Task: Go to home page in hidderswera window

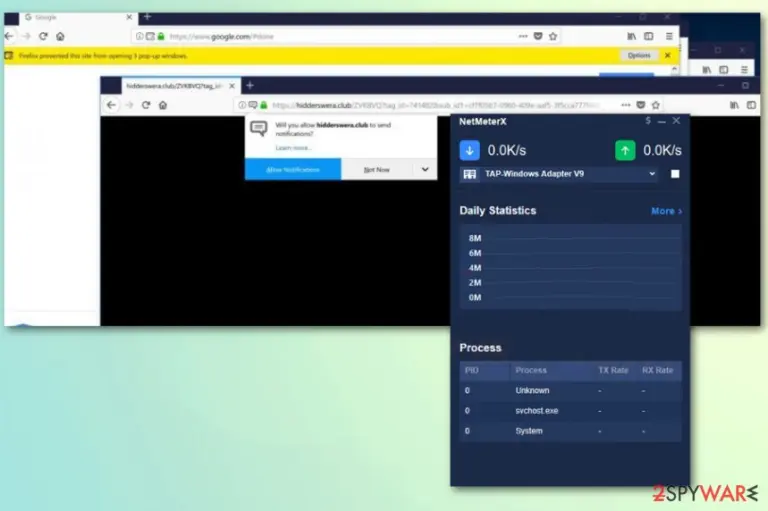Action: pos(163,105)
